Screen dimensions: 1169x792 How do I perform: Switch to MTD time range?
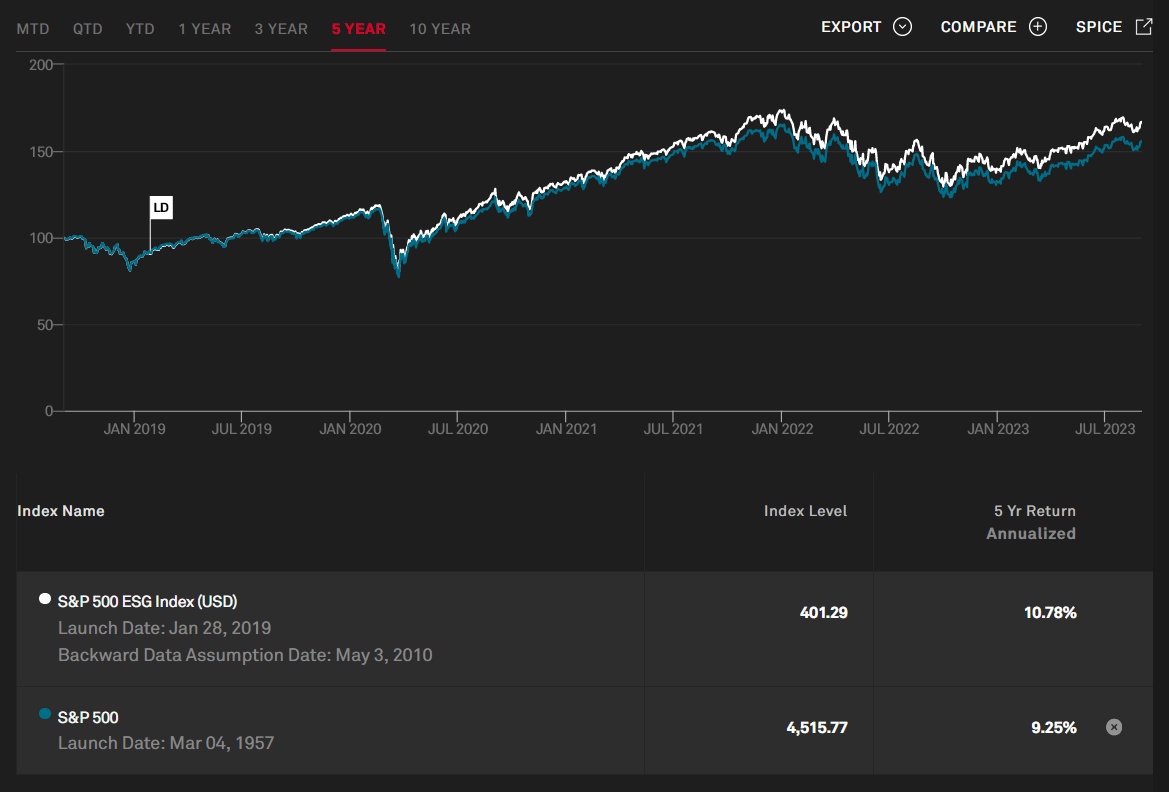point(34,29)
